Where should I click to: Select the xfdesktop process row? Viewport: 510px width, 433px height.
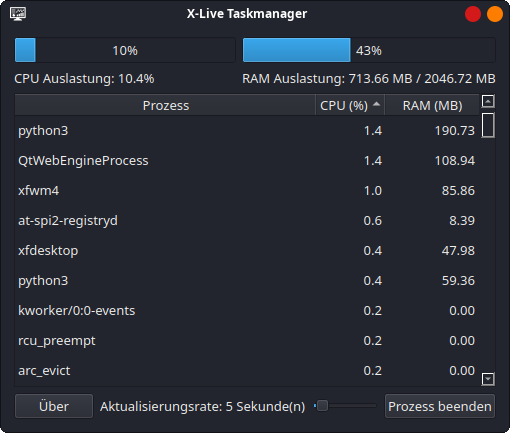click(x=247, y=251)
